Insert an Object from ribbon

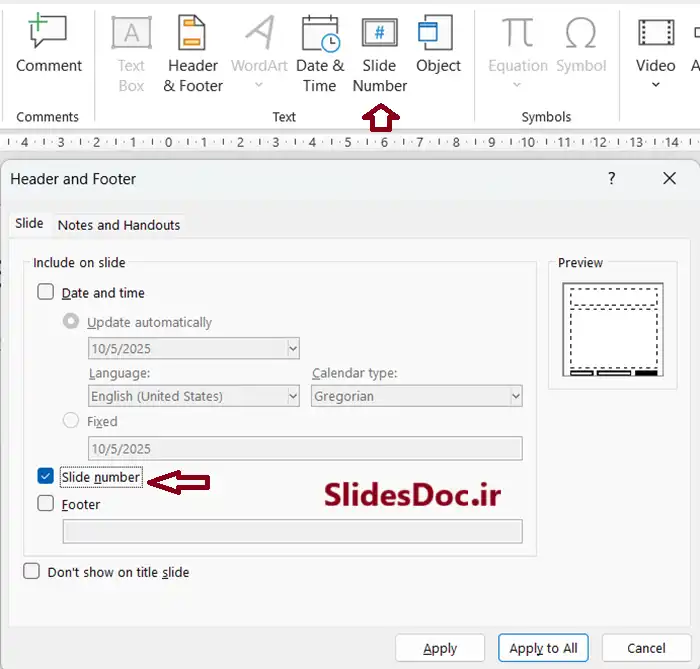pyautogui.click(x=438, y=35)
